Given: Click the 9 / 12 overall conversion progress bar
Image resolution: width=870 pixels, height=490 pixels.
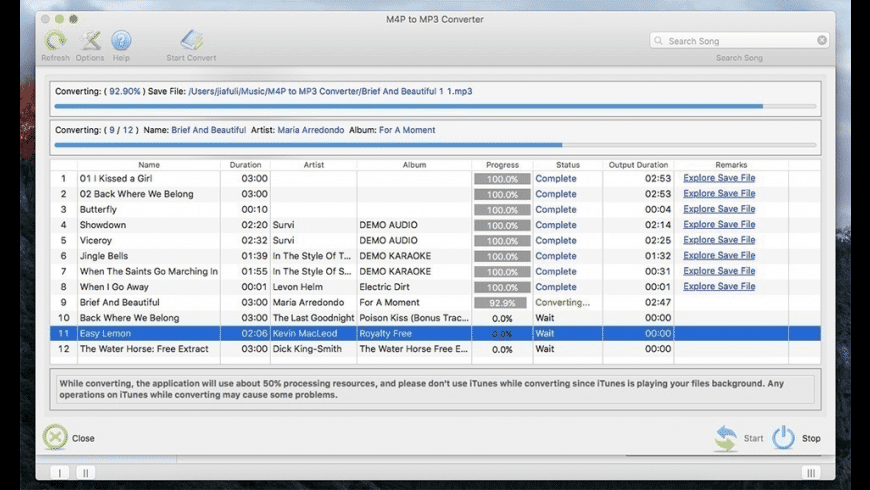Looking at the screenshot, I should [435, 145].
